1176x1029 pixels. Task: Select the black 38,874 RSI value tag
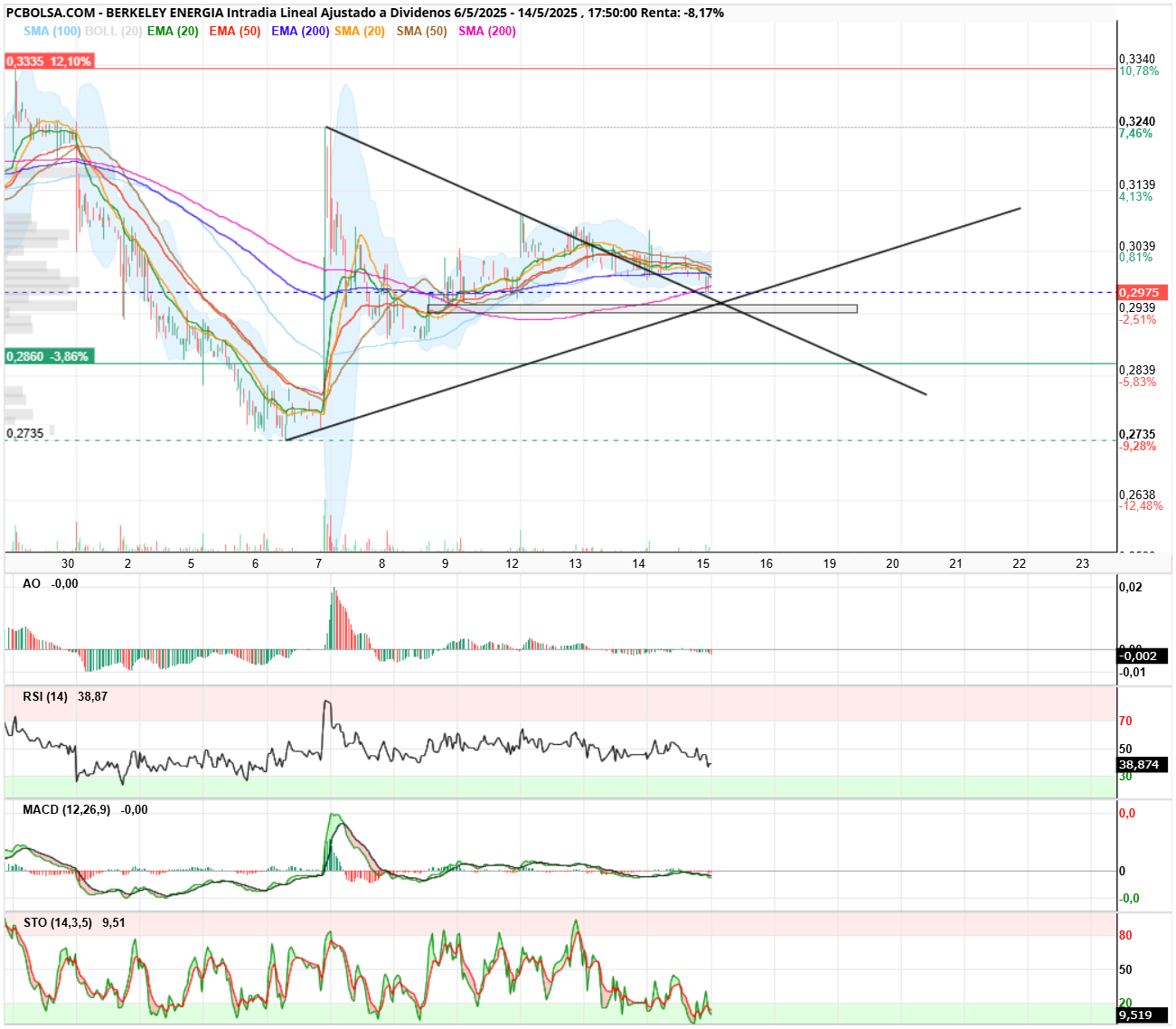[x=1143, y=764]
